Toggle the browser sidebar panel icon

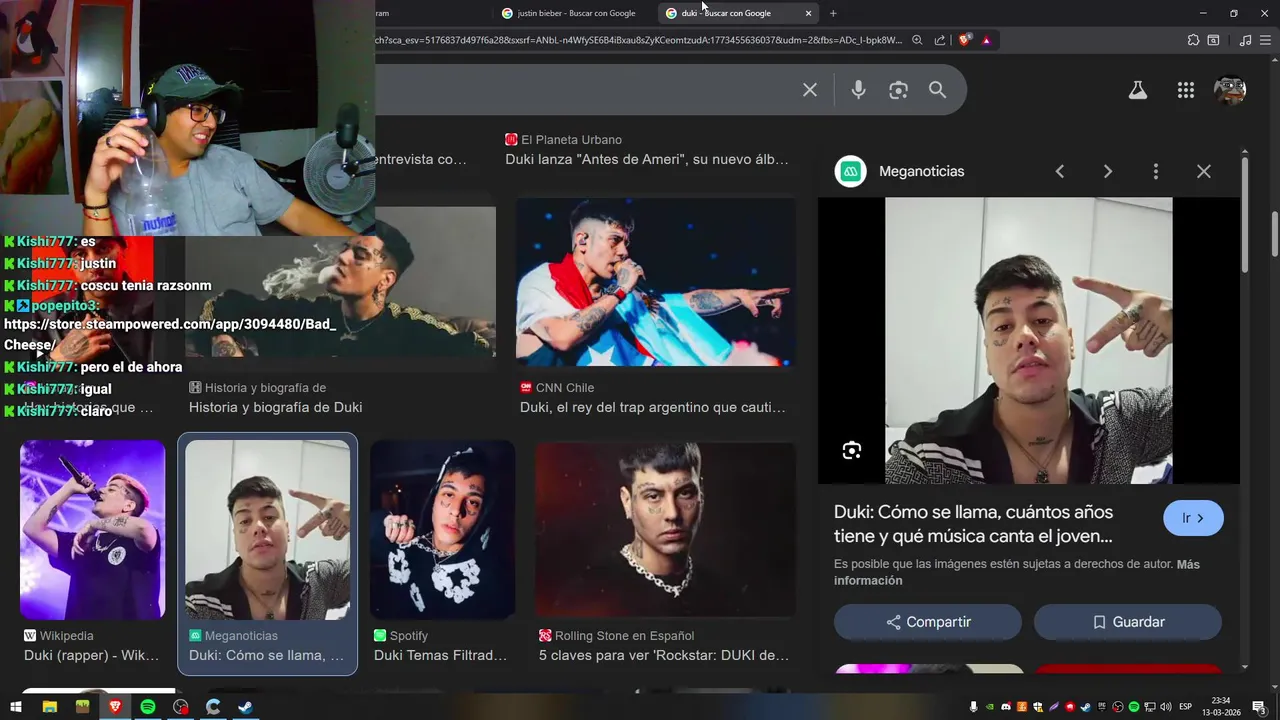pyautogui.click(x=1213, y=40)
